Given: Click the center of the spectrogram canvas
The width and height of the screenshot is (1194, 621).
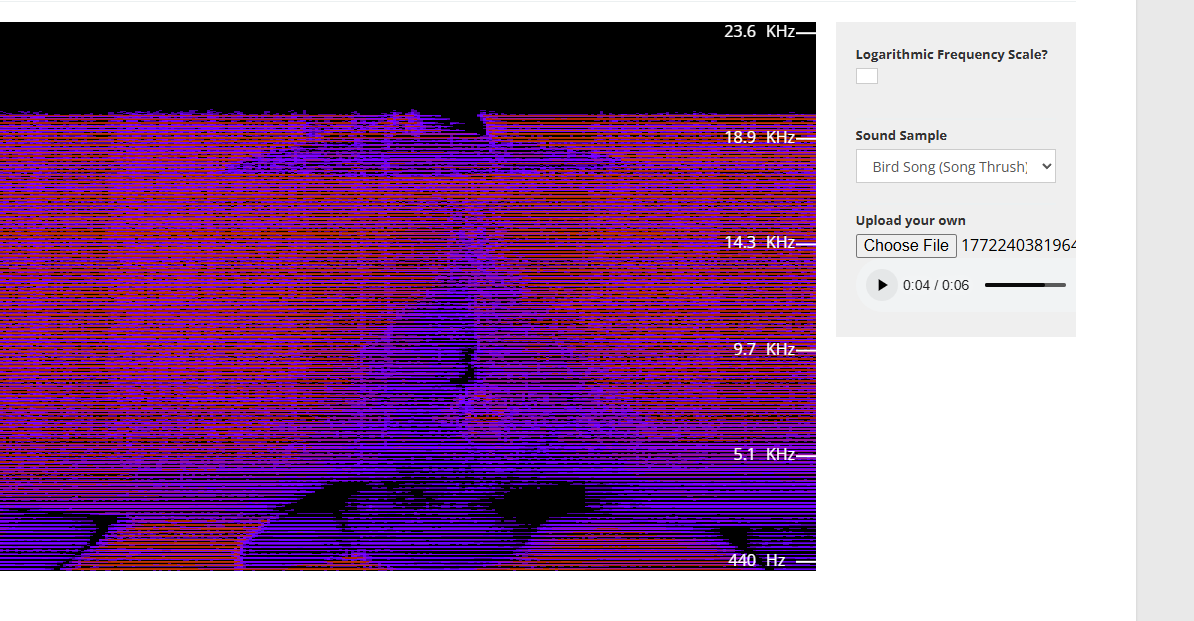Looking at the screenshot, I should [408, 296].
